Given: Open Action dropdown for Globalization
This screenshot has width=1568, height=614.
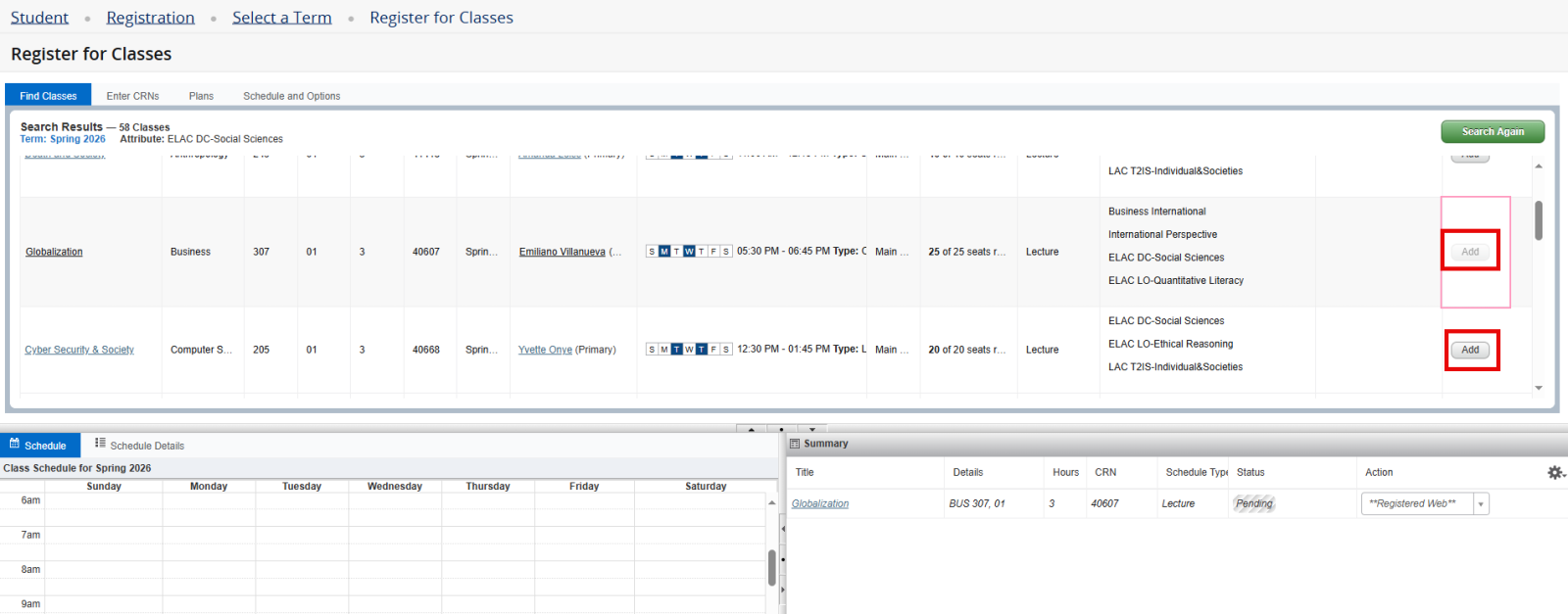Looking at the screenshot, I should coord(1481,504).
